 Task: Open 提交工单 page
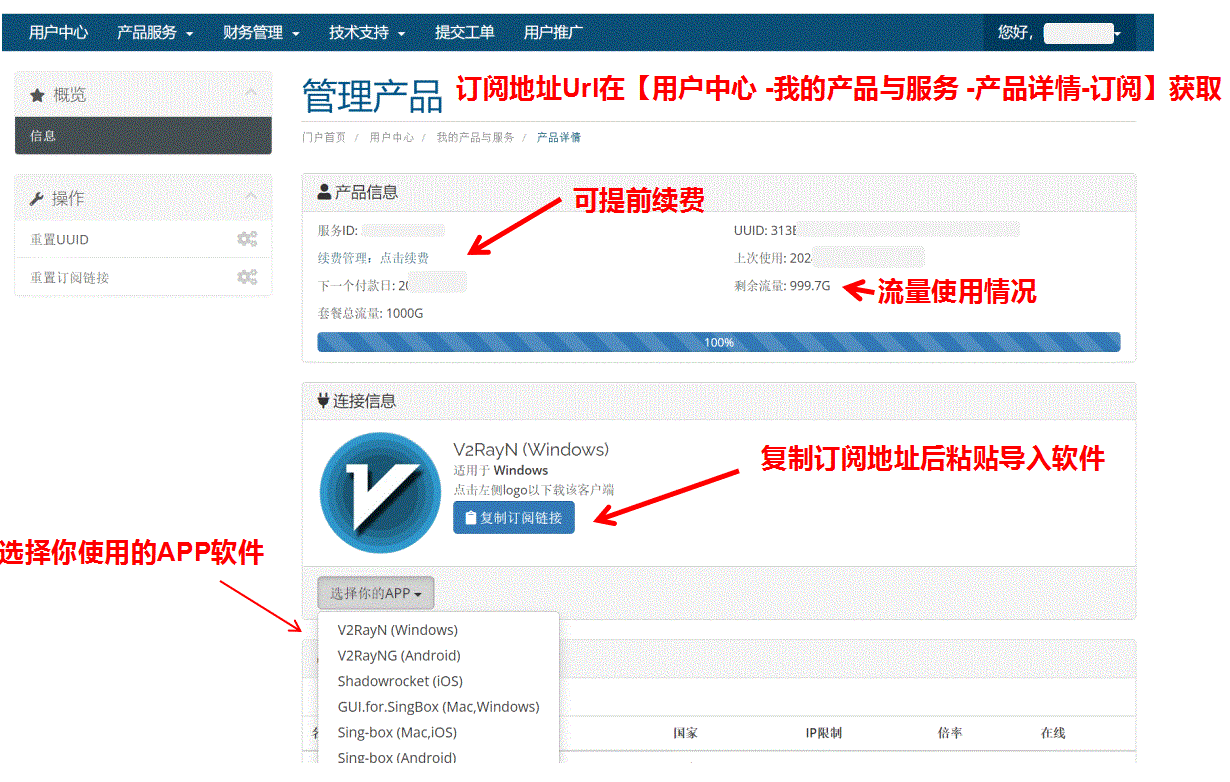click(464, 33)
